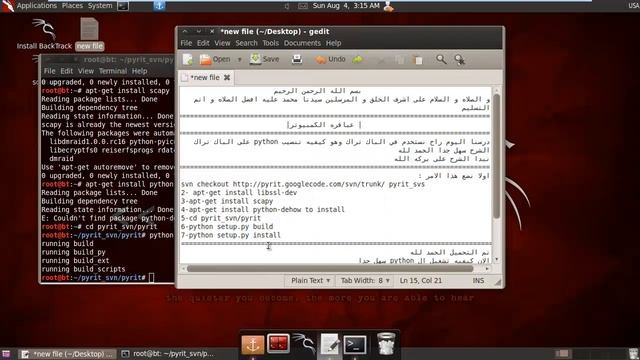Click the date and time in top panel
The height and width of the screenshot is (360, 640).
(346, 6)
